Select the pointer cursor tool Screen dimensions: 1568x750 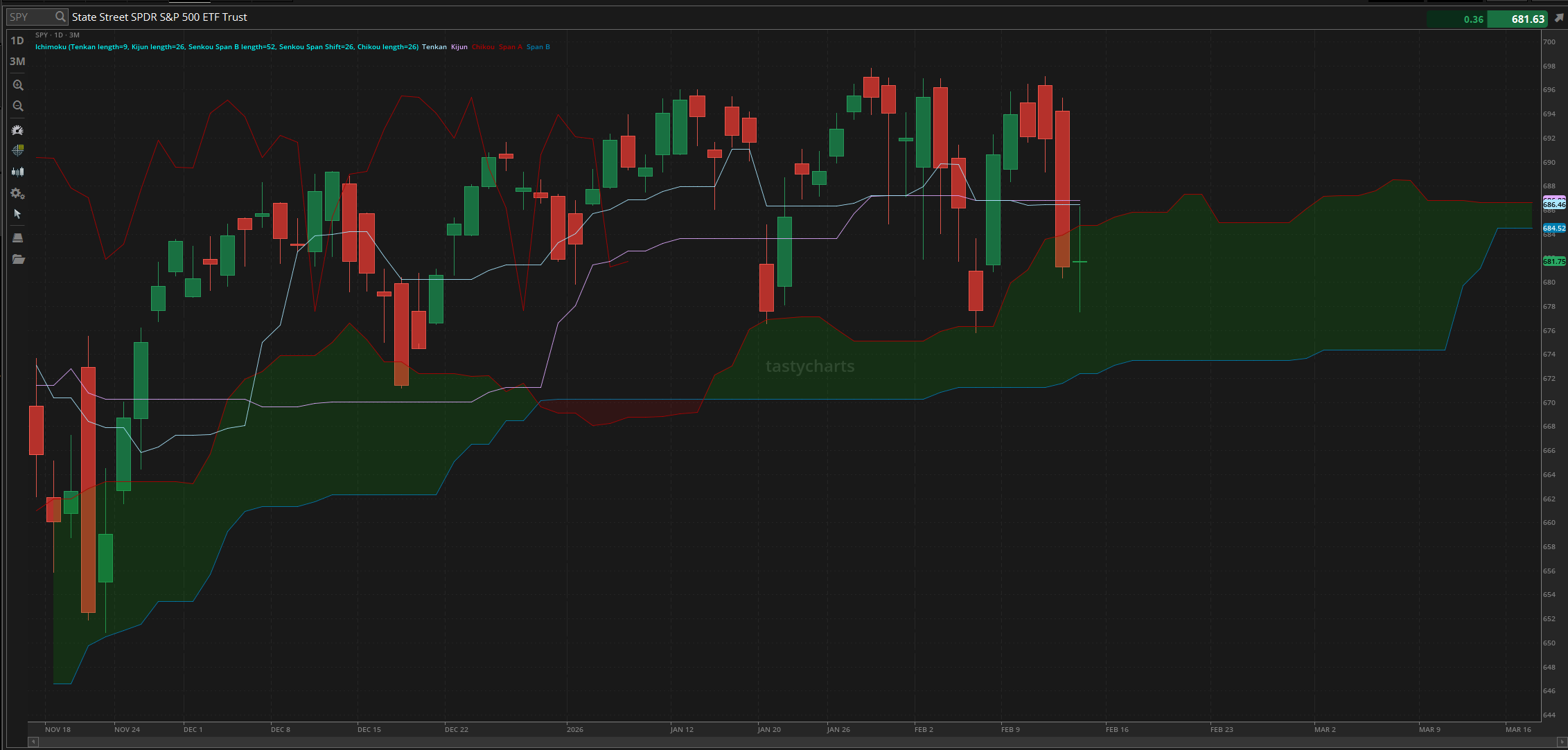(x=18, y=214)
